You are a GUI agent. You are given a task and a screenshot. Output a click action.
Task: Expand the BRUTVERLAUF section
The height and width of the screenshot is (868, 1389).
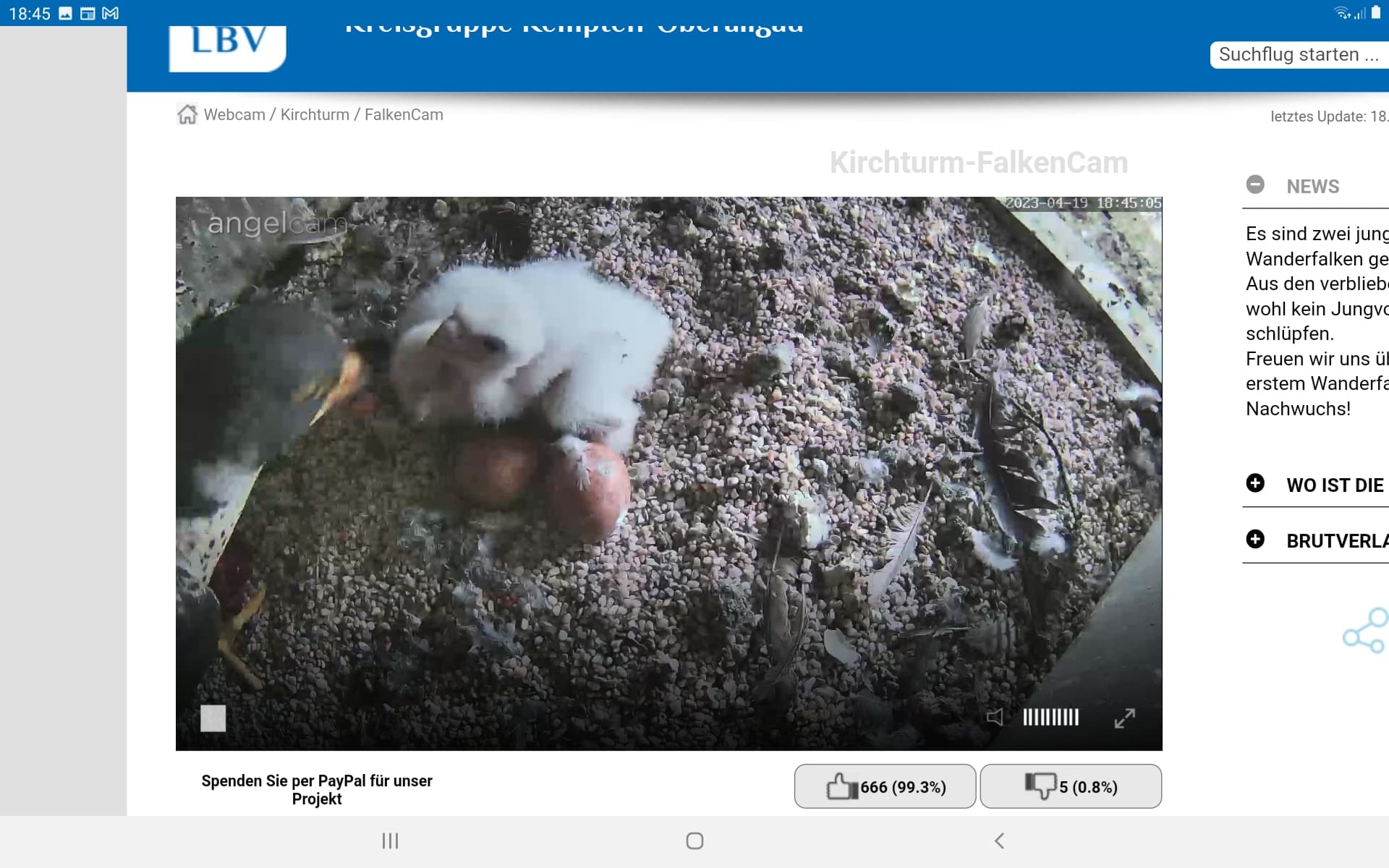pyautogui.click(x=1255, y=539)
